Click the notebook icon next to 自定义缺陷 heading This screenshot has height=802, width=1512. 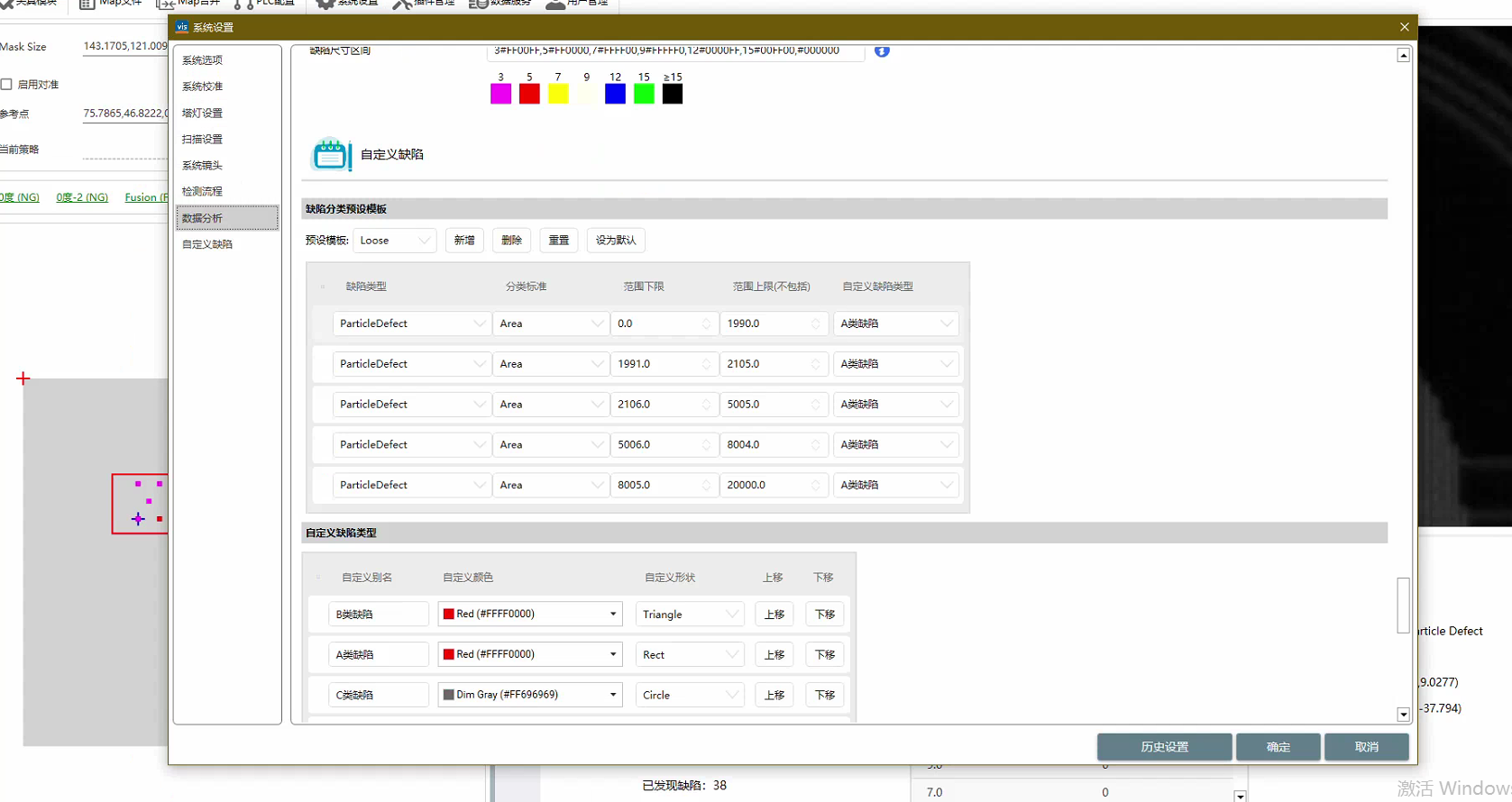(331, 155)
